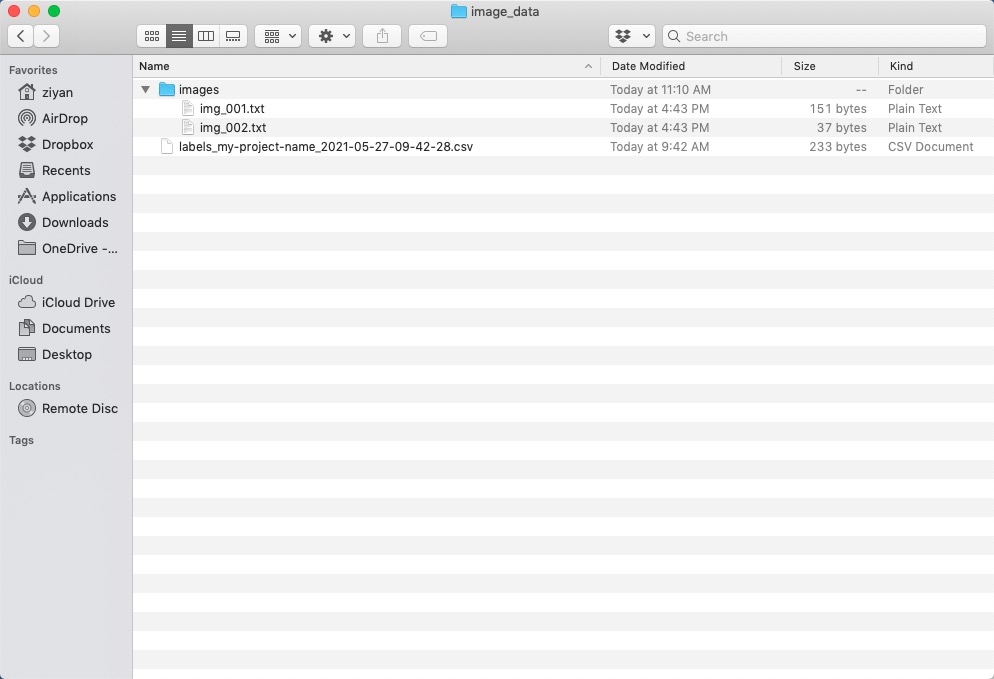Open iCloud Drive in the sidebar
This screenshot has width=994, height=679.
(x=78, y=302)
